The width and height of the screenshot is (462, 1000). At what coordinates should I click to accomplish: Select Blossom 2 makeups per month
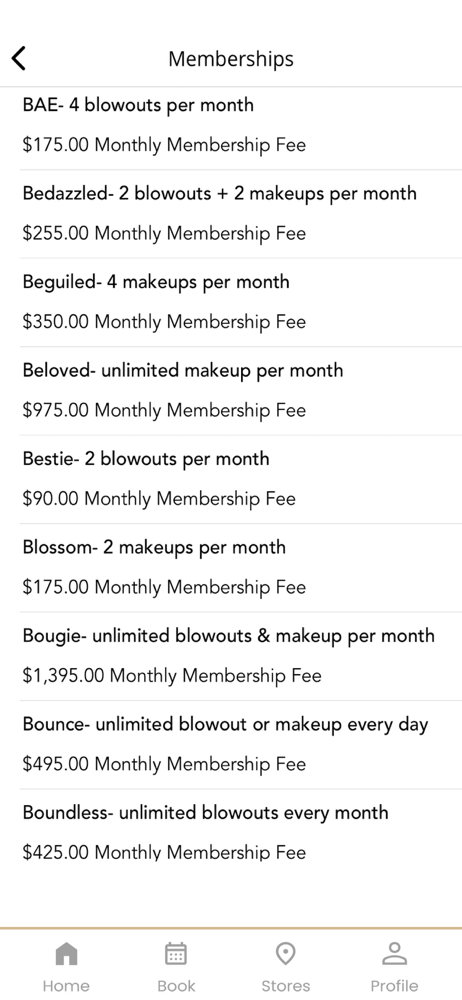pyautogui.click(x=231, y=568)
